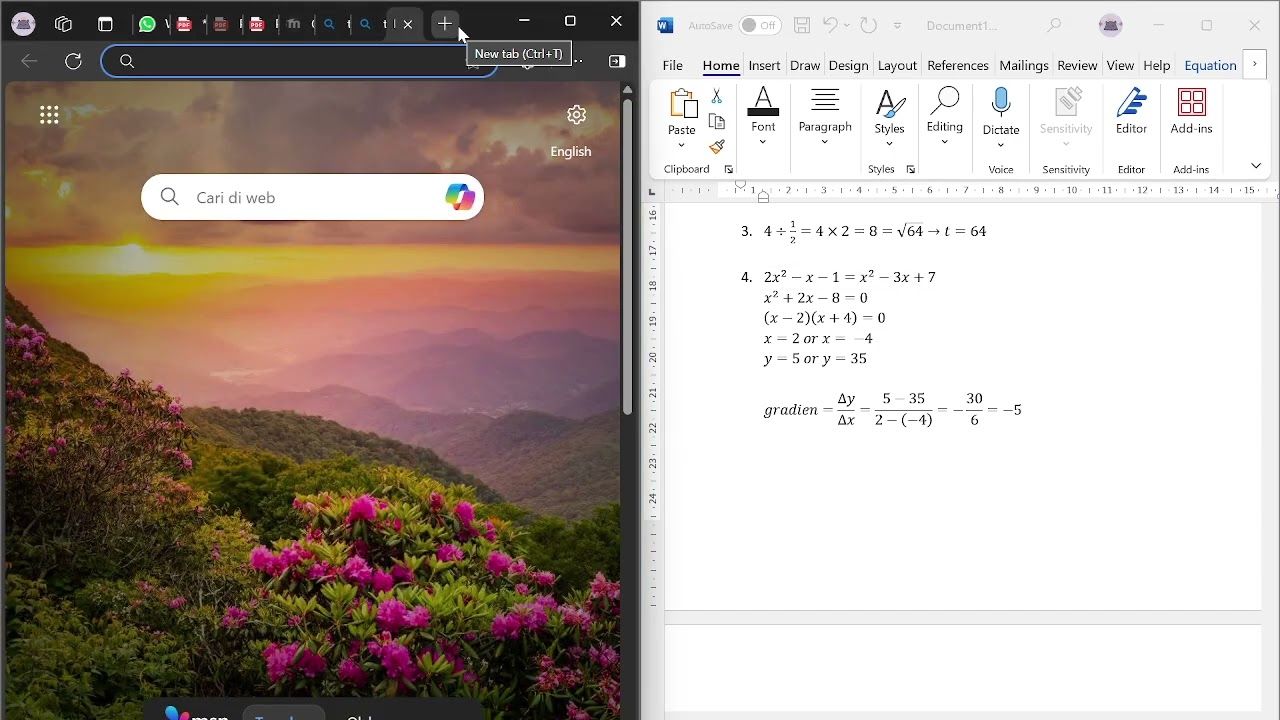Image resolution: width=1280 pixels, height=720 pixels.
Task: Switch to the Mailings tab
Action: click(1024, 65)
